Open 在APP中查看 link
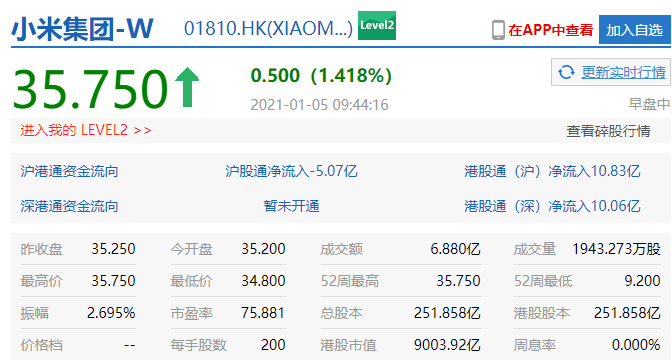The width and height of the screenshot is (672, 360). tap(551, 30)
